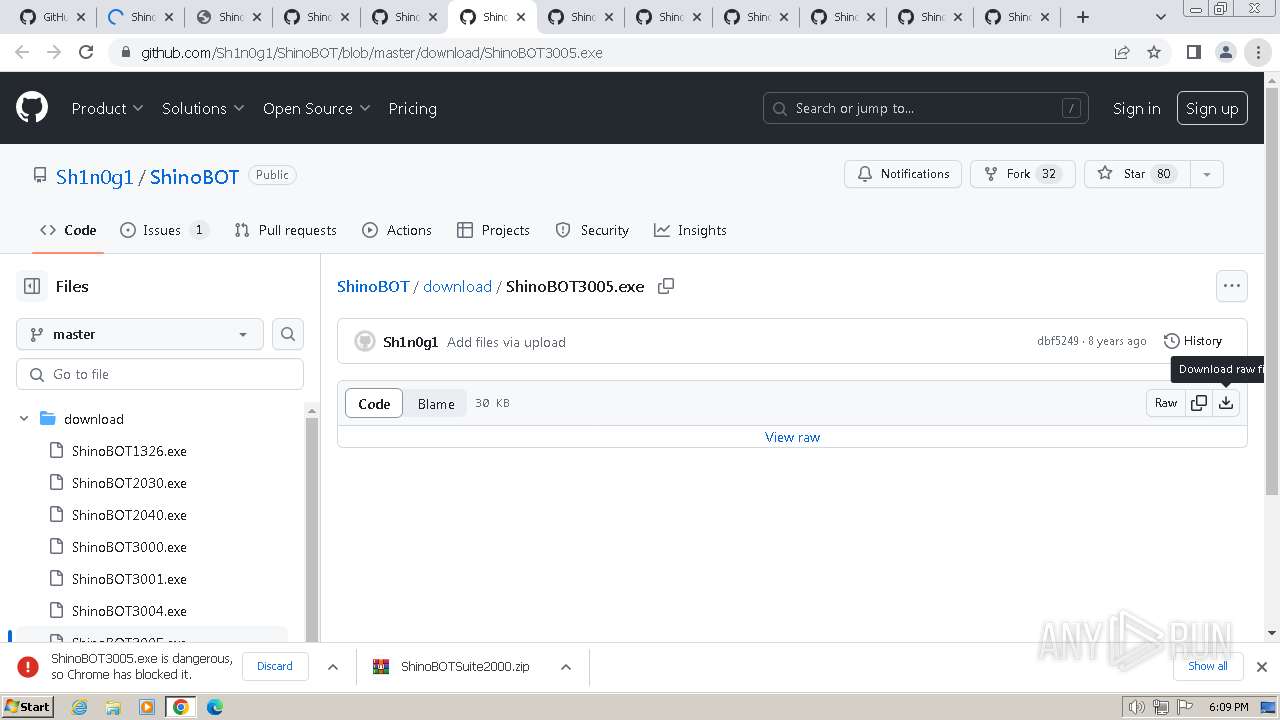This screenshot has width=1280, height=720.
Task: Share this page icon in address bar
Action: [1122, 53]
